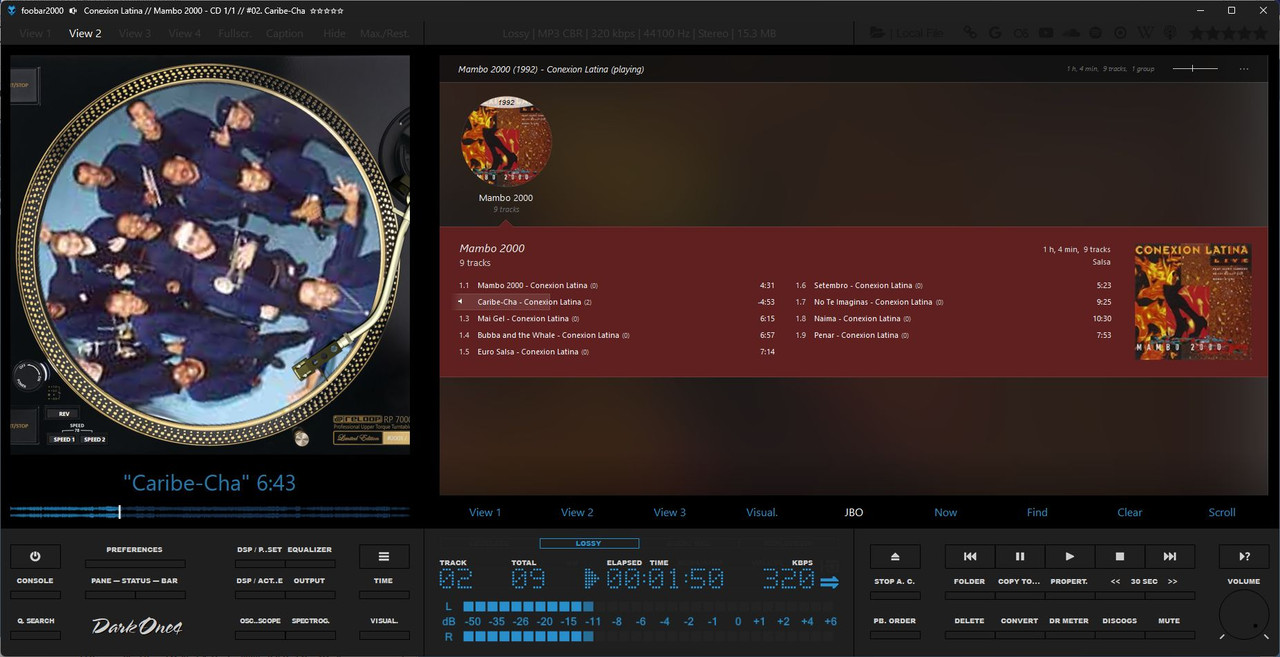The image size is (1280, 657).
Task: Click the thumbnail size slider in the playlist header
Action: [1195, 69]
